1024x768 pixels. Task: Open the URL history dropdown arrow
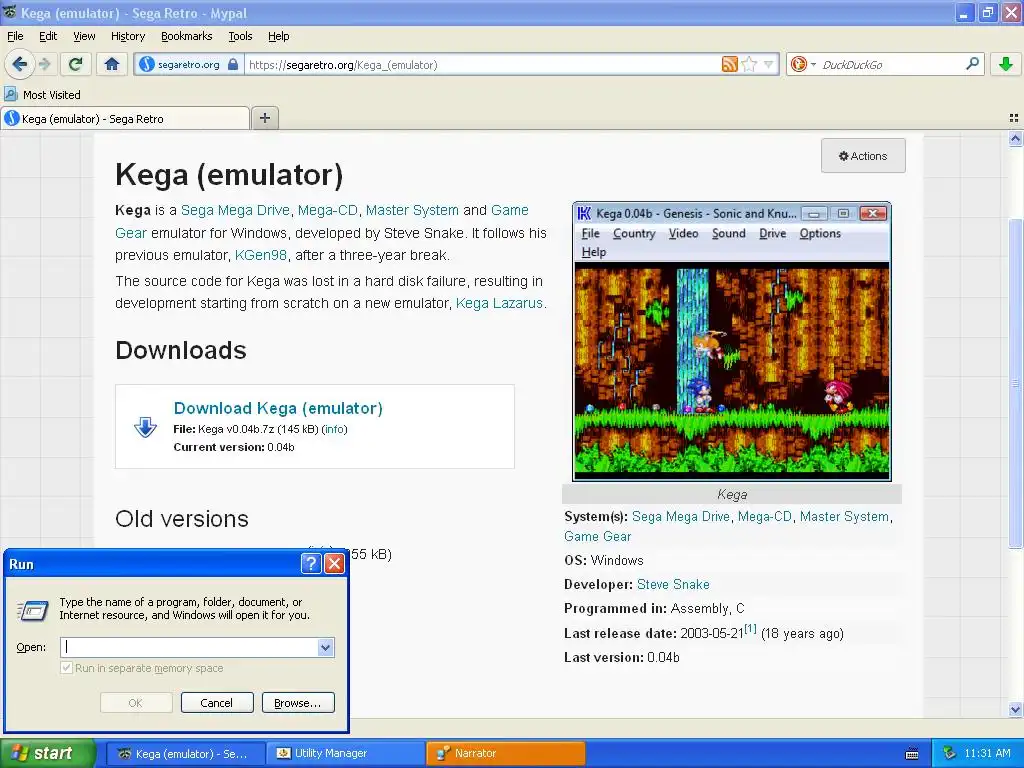(x=769, y=64)
